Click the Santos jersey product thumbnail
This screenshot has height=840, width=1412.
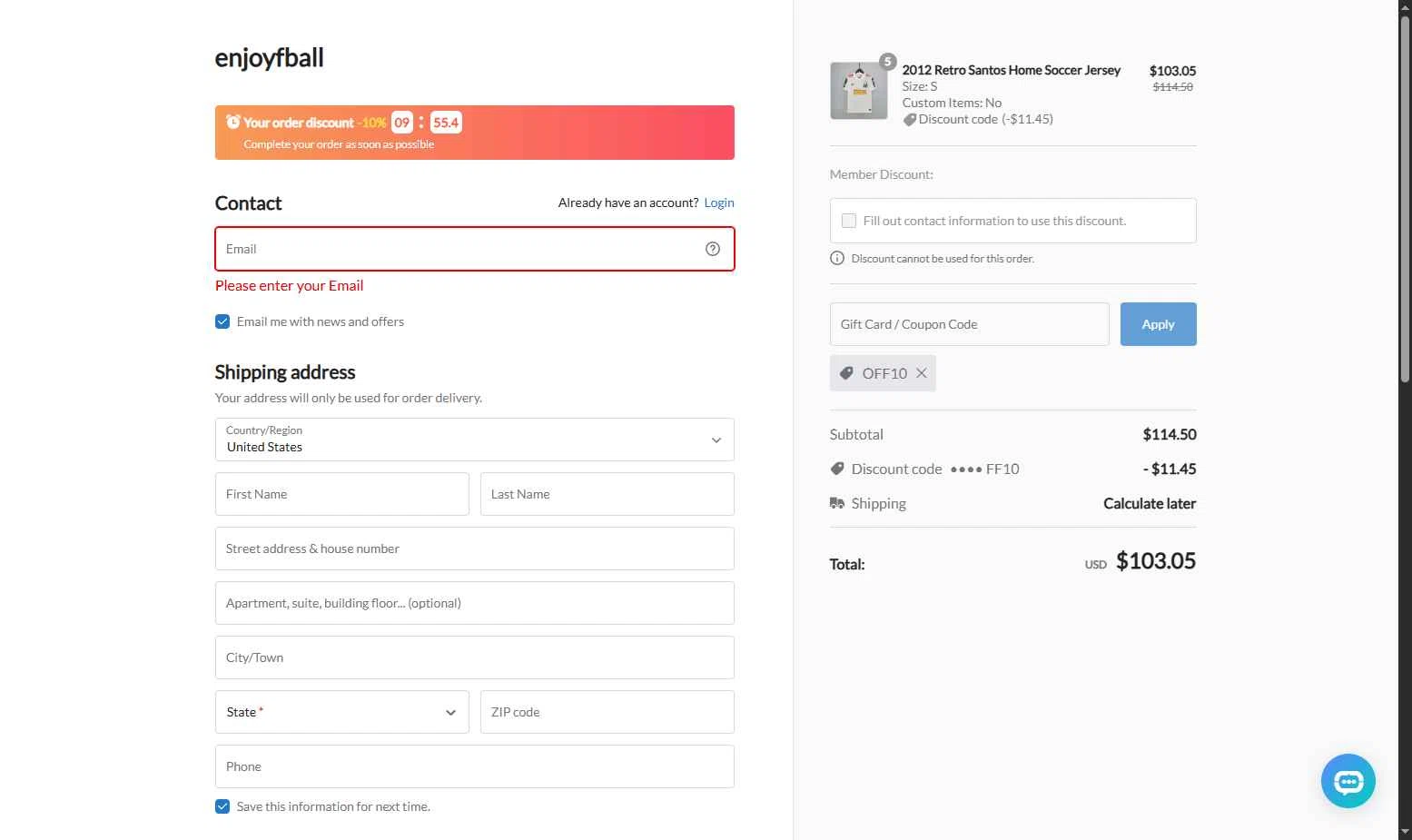859,91
